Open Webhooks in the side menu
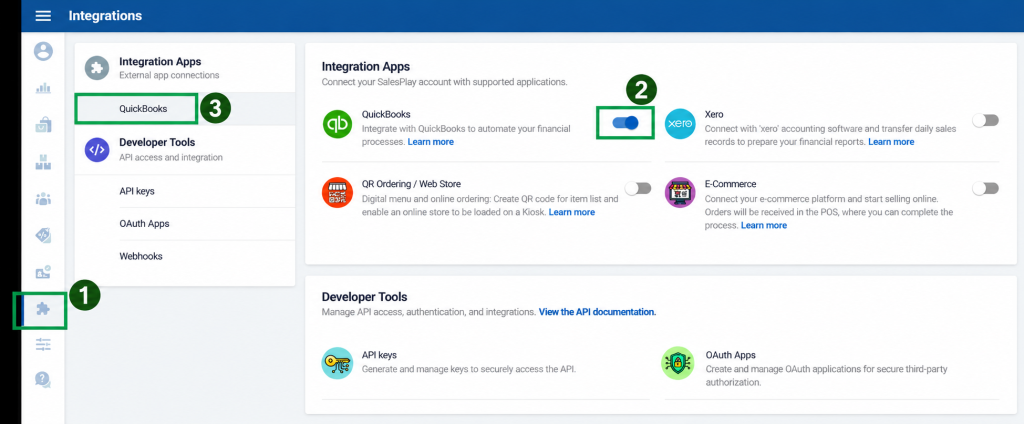This screenshot has height=424, width=1024. 140,256
